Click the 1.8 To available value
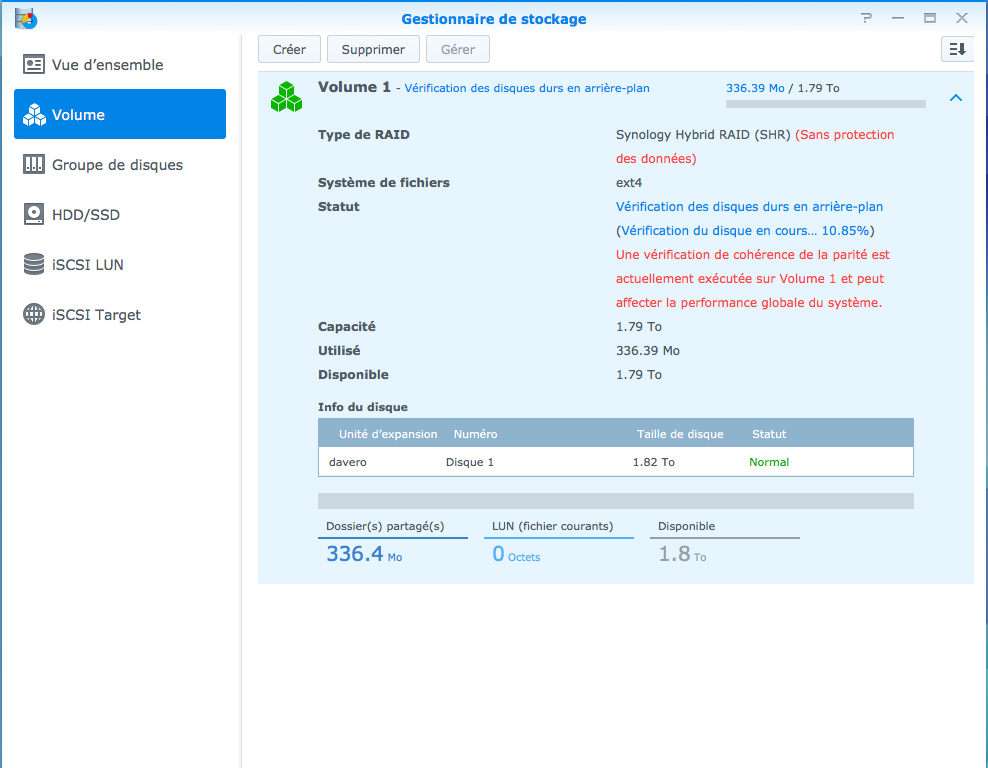 (x=682, y=554)
